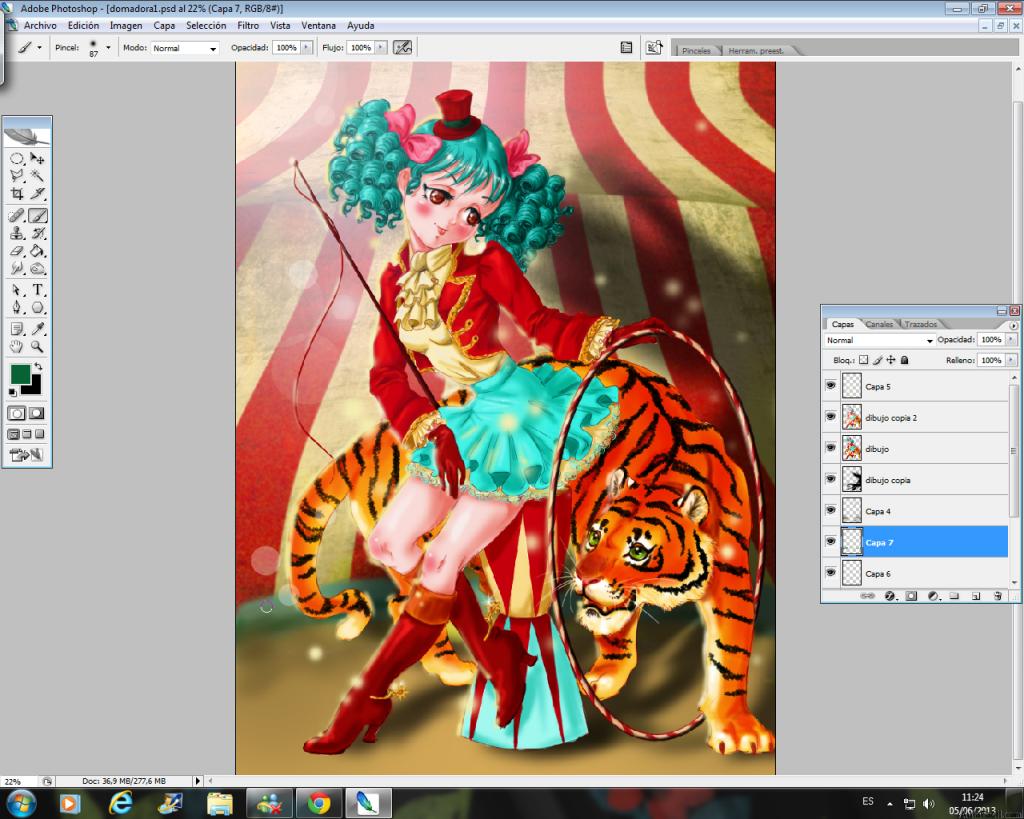
Task: Open layer Opacidad slider arrow
Action: [x=1011, y=340]
